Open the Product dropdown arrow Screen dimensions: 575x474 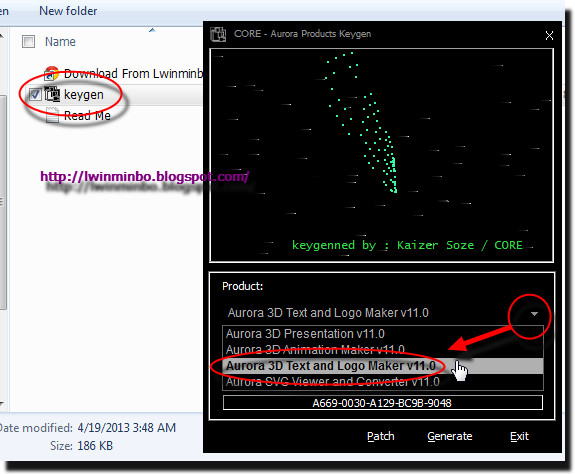534,313
